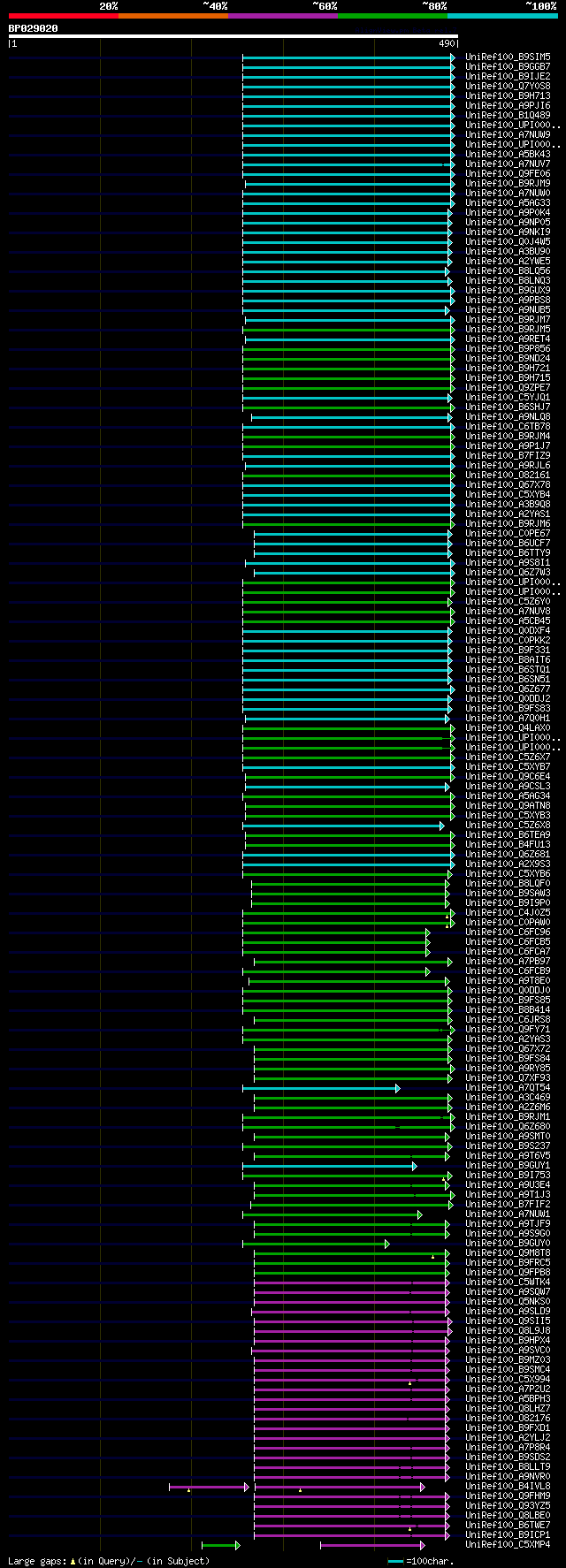The image size is (566, 1568).
Task: Click UniRef100_Q4LAX0 label
Action: pyautogui.click(x=508, y=728)
